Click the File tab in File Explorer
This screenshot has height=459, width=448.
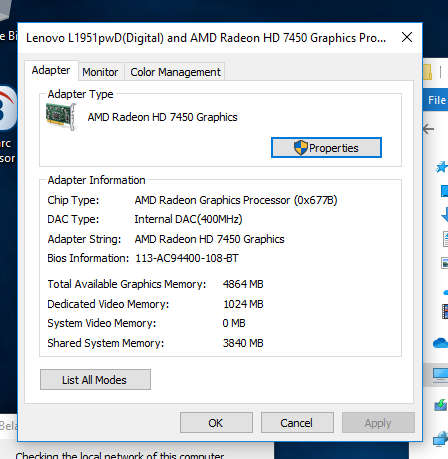[x=437, y=100]
